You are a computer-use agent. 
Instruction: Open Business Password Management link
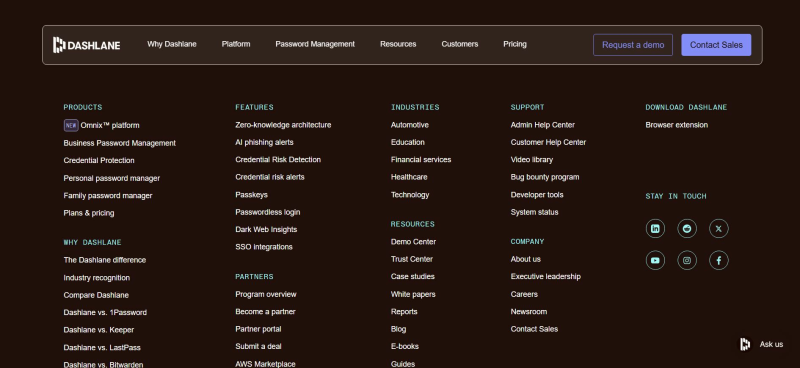119,143
